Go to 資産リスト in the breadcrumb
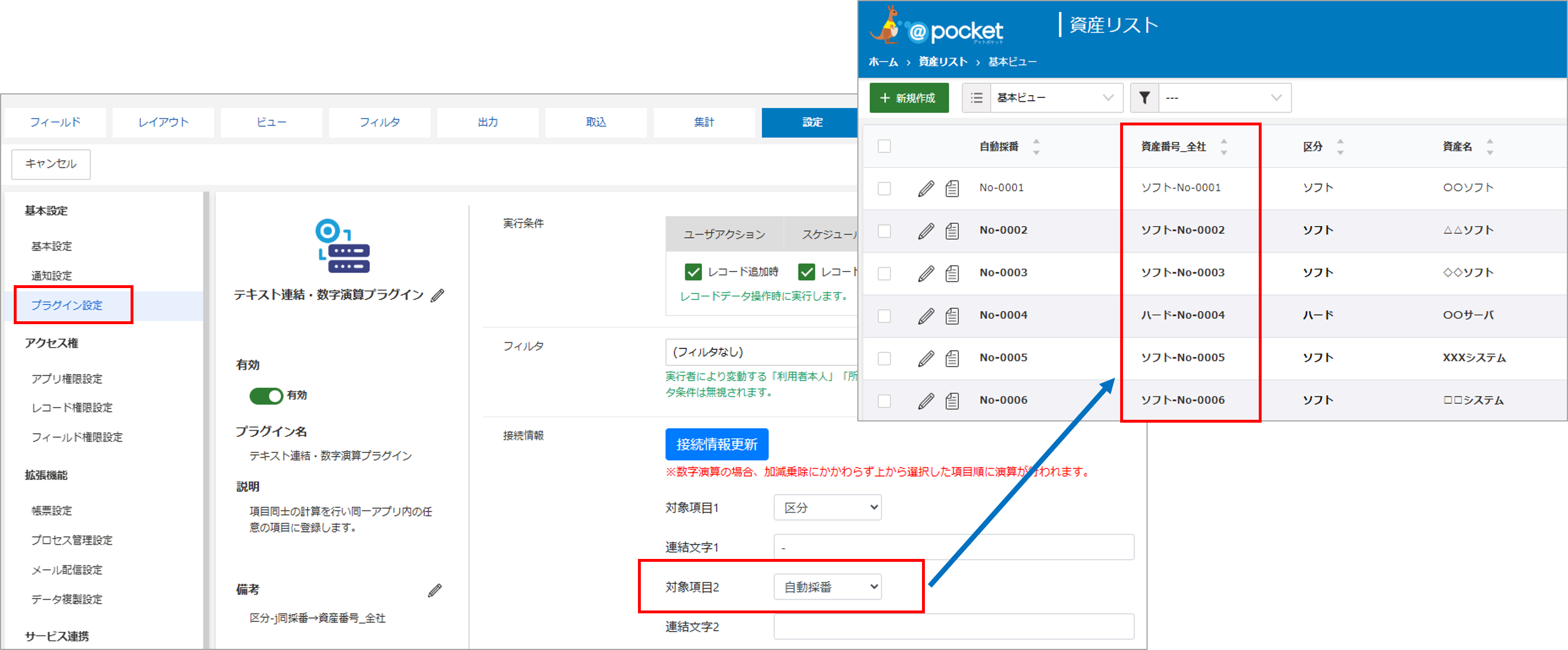The image size is (1568, 650). click(x=943, y=62)
